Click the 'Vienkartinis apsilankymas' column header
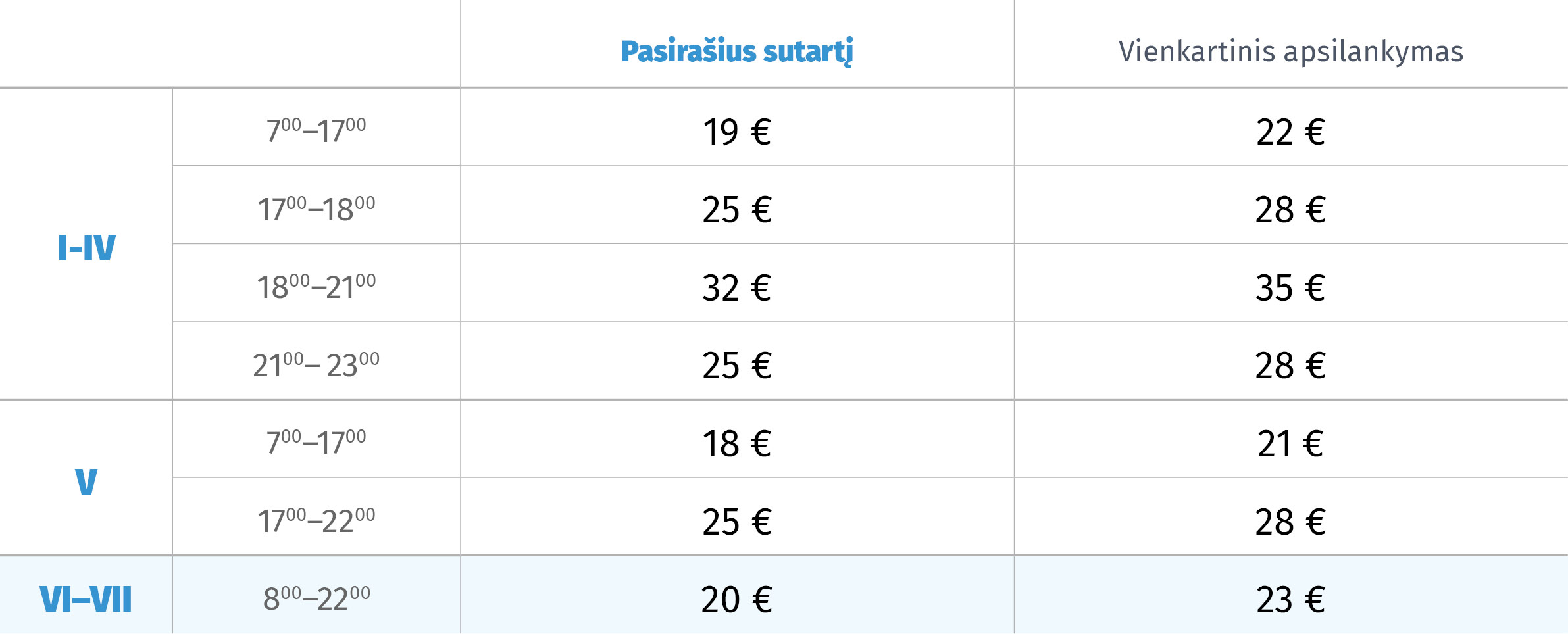Viewport: 1568px width, 634px height. (x=1291, y=51)
